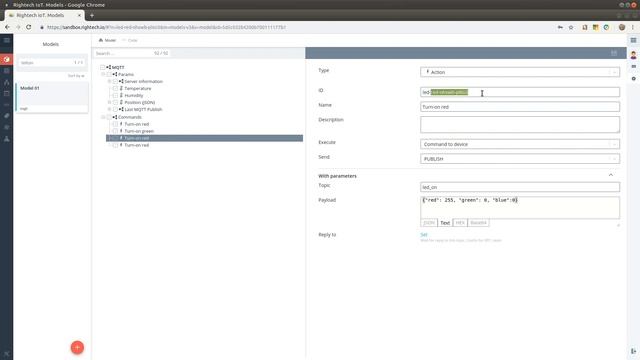The width and height of the screenshot is (640, 360).
Task: Select the JSON payload format tab
Action: [x=429, y=223]
